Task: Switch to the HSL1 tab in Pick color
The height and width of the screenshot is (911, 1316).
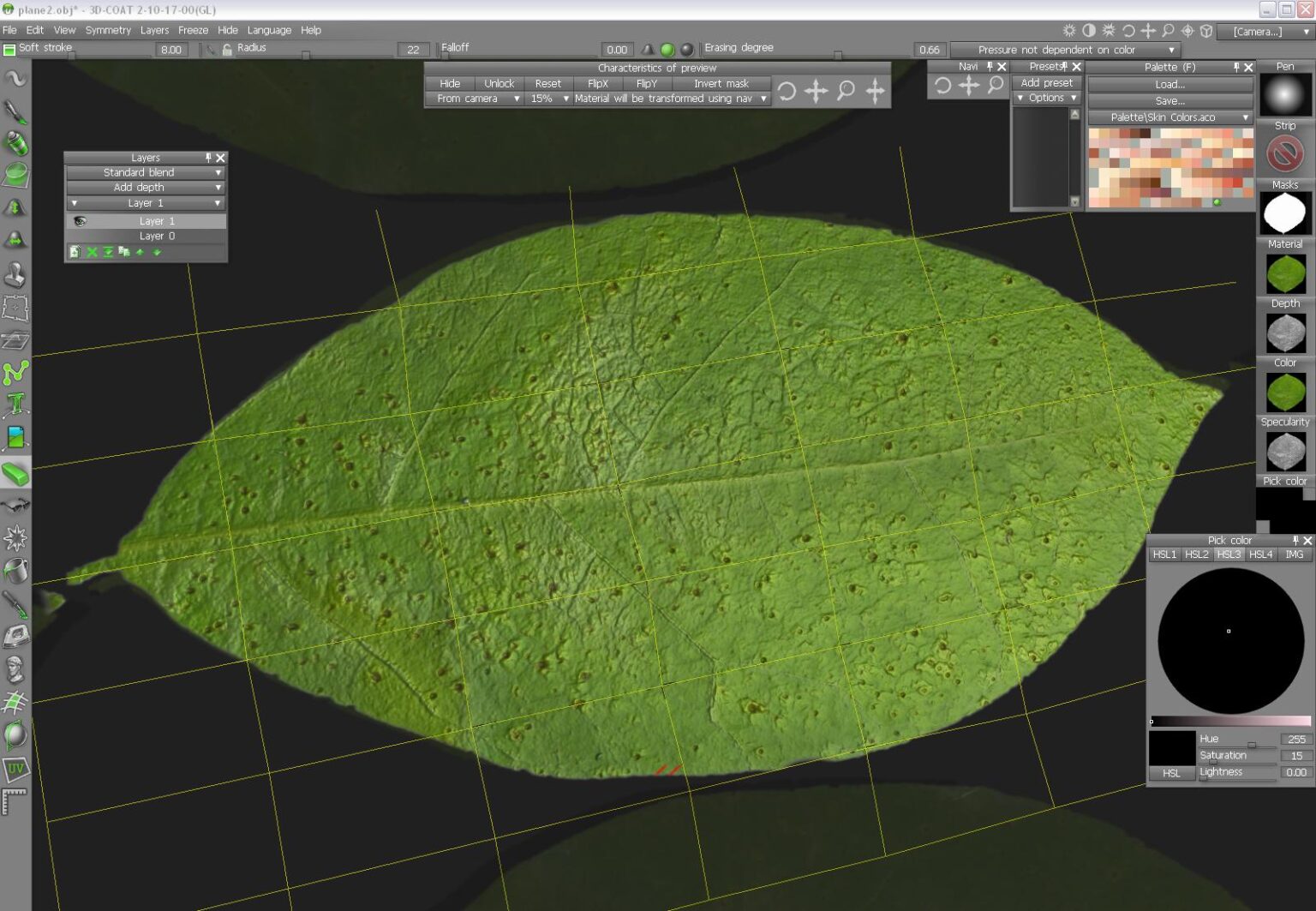Action: (x=1163, y=554)
